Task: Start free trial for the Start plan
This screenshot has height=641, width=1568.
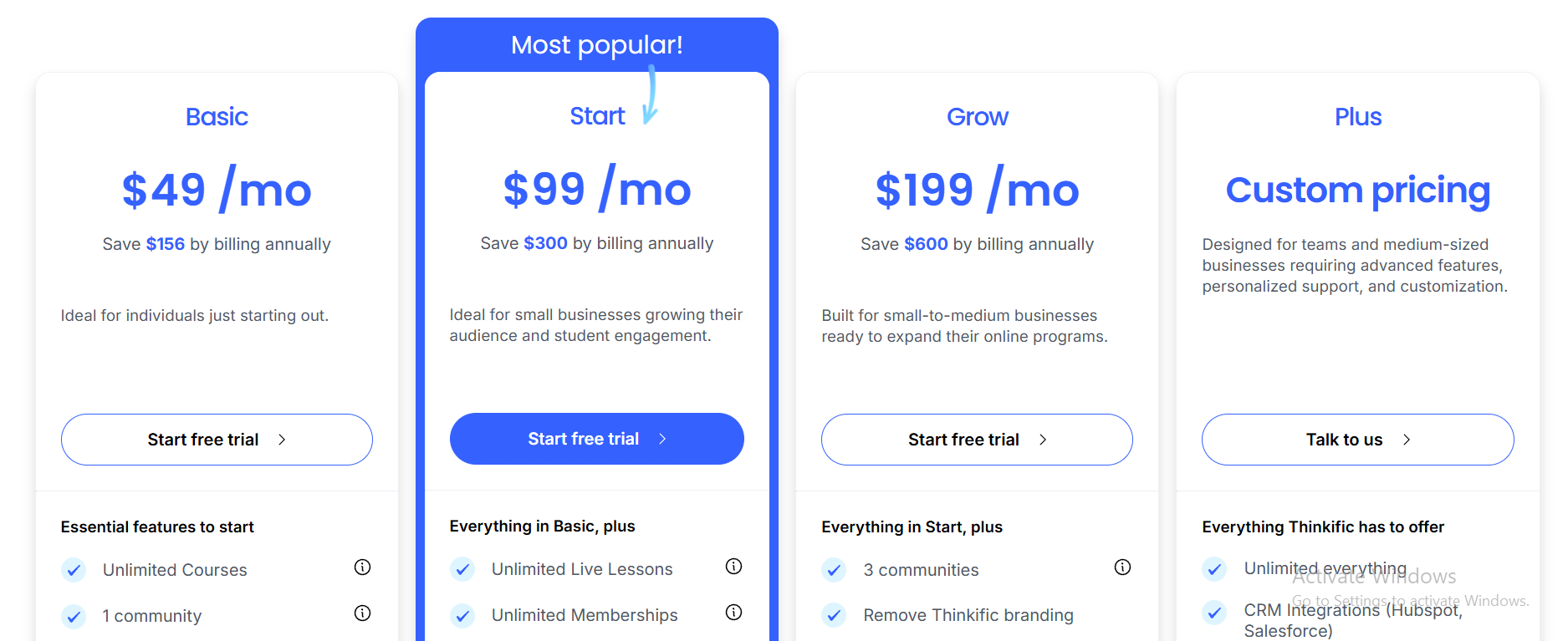Action: click(597, 439)
